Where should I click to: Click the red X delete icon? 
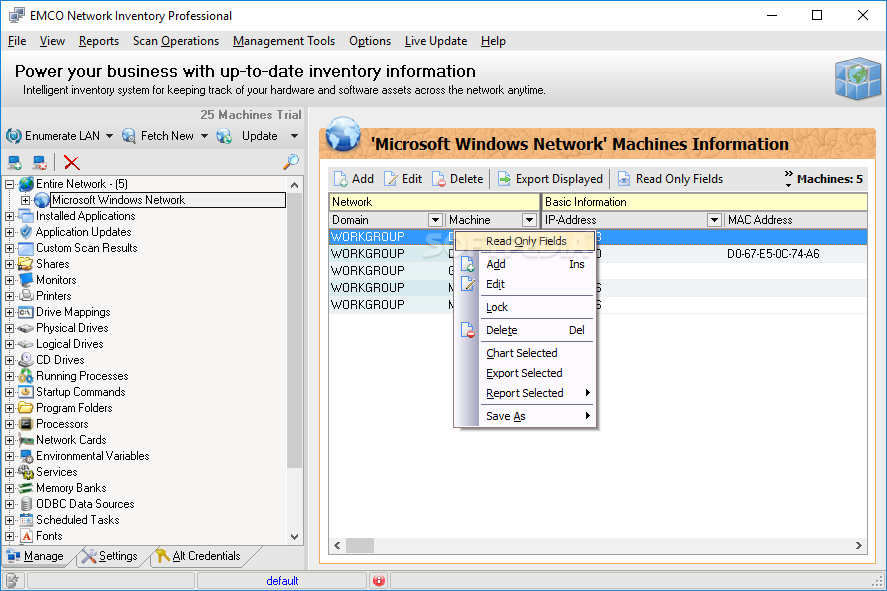click(x=71, y=163)
